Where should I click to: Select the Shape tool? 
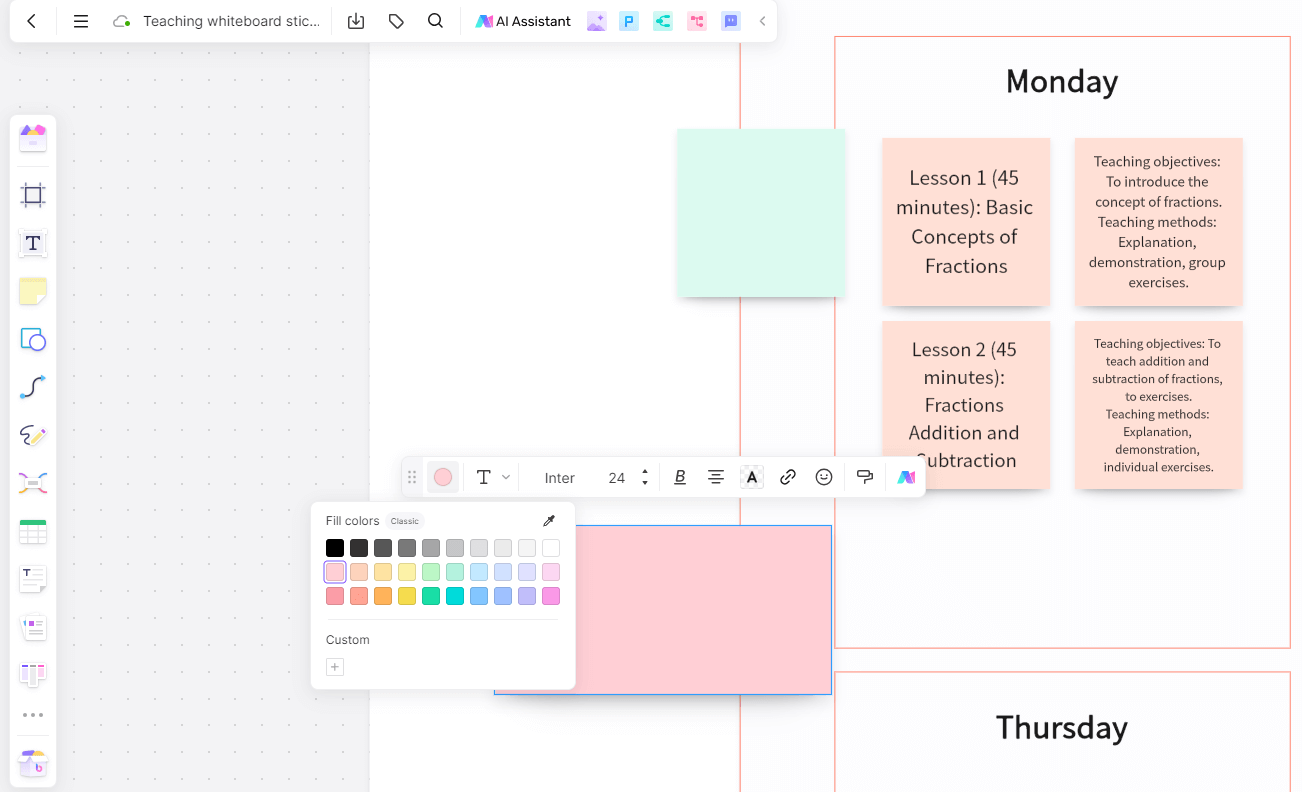pos(33,339)
